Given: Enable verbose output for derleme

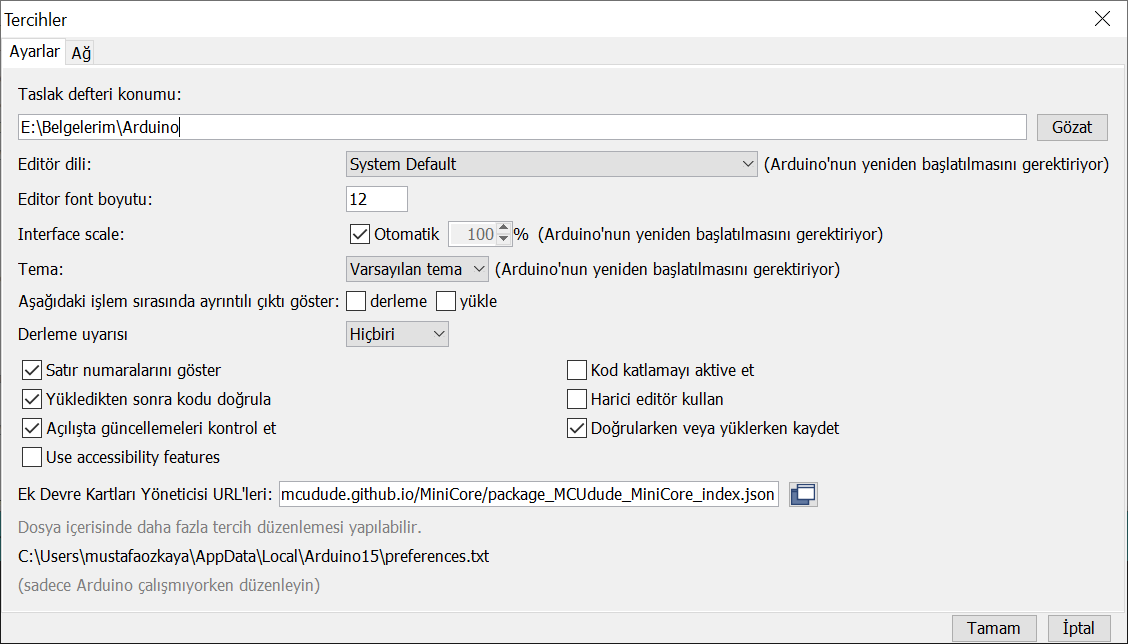Looking at the screenshot, I should coord(356,301).
